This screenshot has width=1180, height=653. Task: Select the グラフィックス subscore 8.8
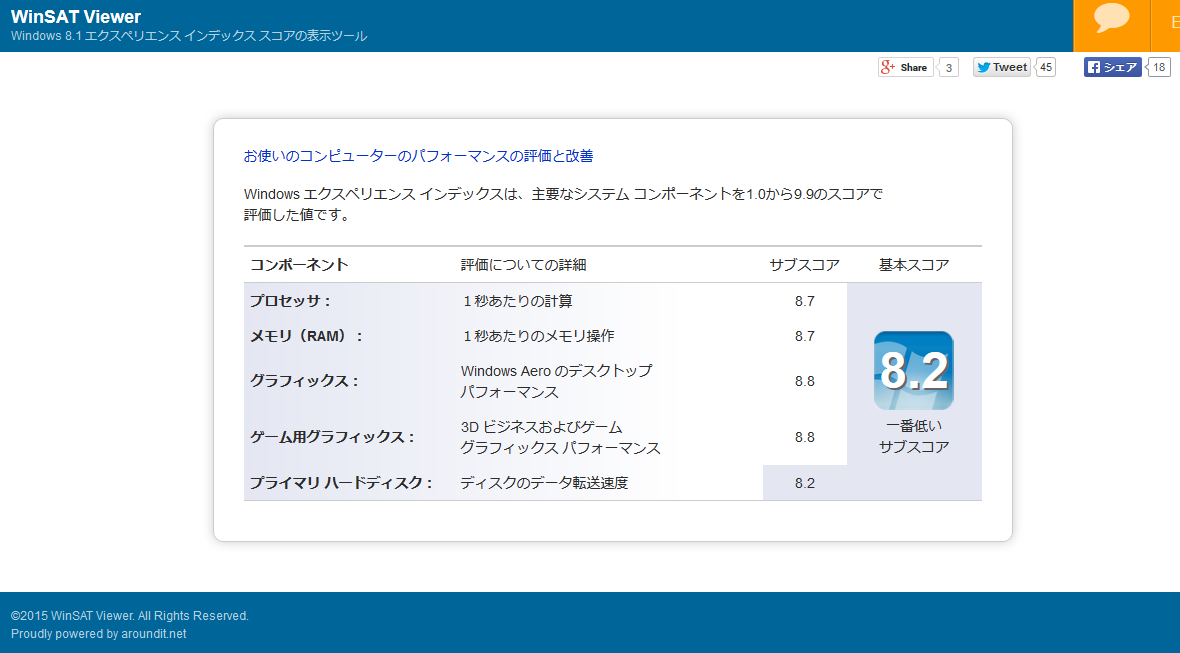(x=804, y=381)
